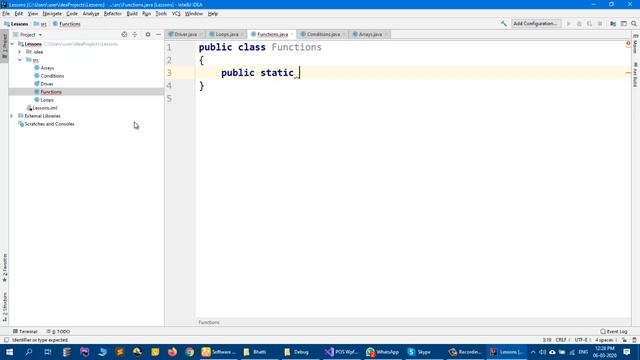
Task: Click the Debug bug icon in toolbar
Action: pyautogui.click(x=579, y=24)
